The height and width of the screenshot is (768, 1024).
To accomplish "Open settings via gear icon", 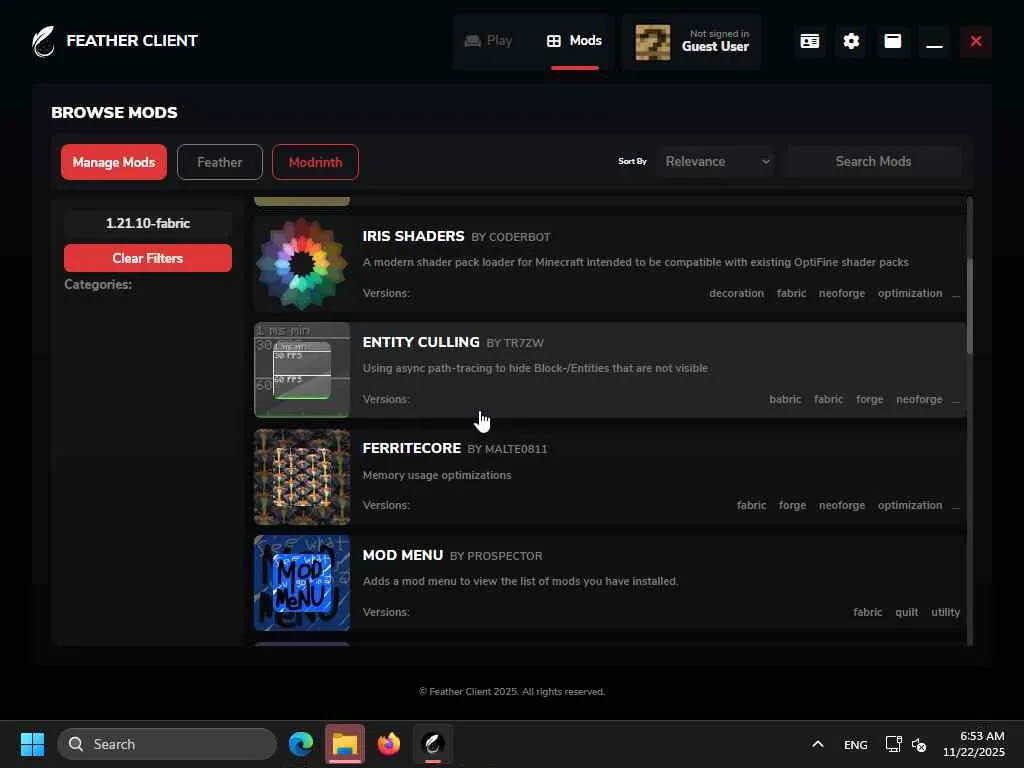I will [851, 41].
